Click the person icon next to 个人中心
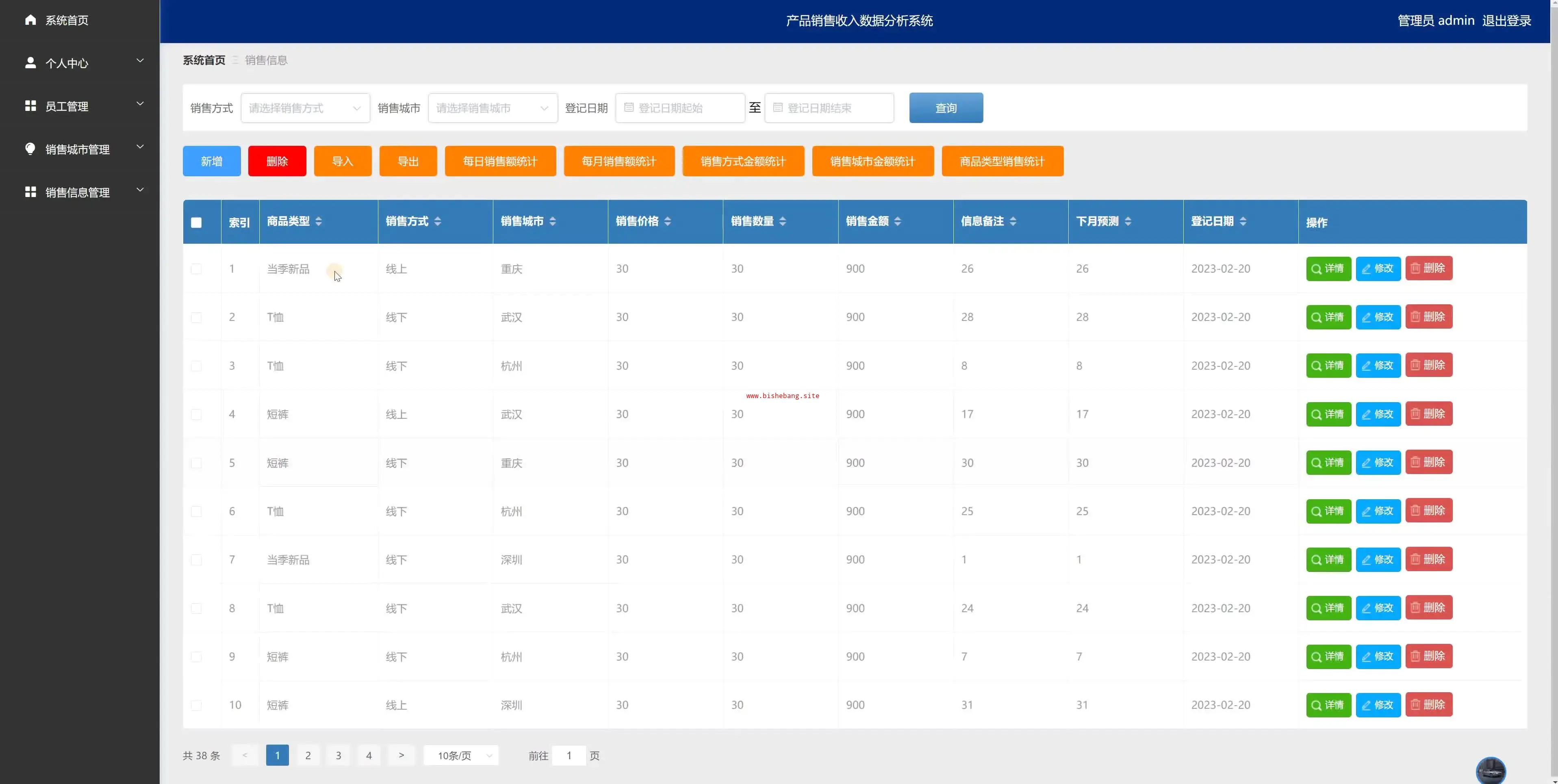The width and height of the screenshot is (1558, 784). click(30, 63)
